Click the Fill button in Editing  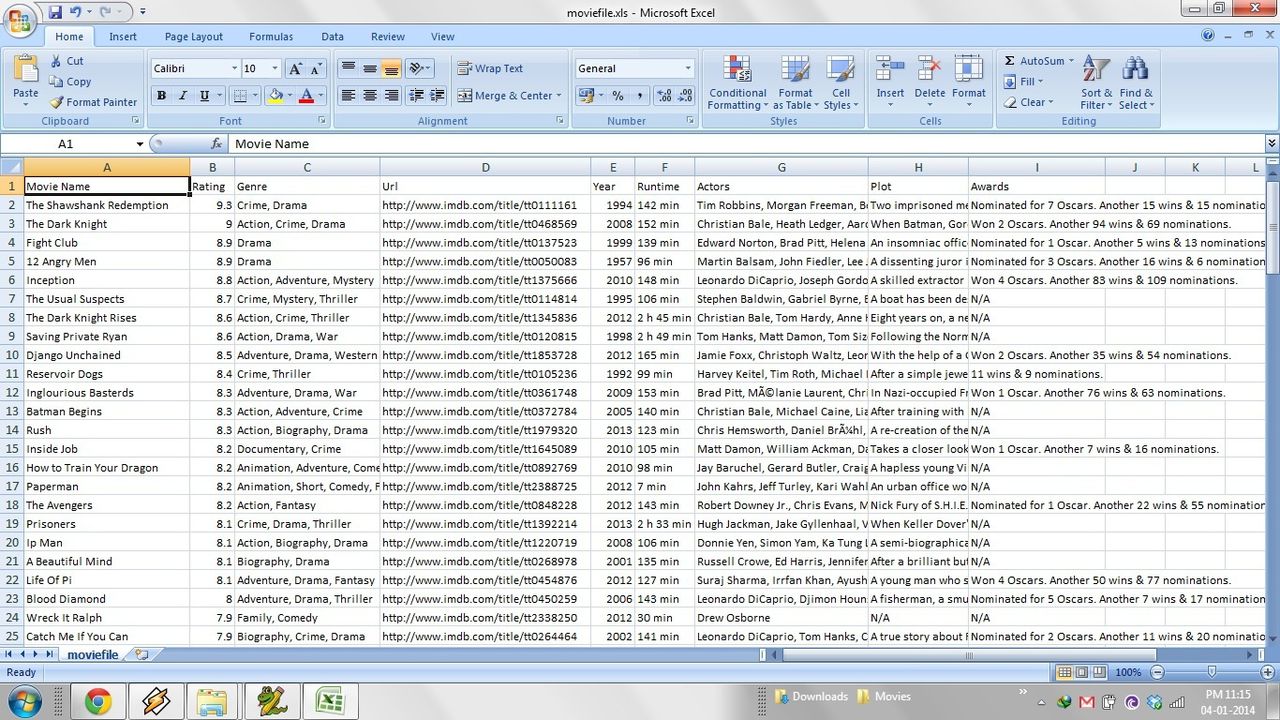1023,82
